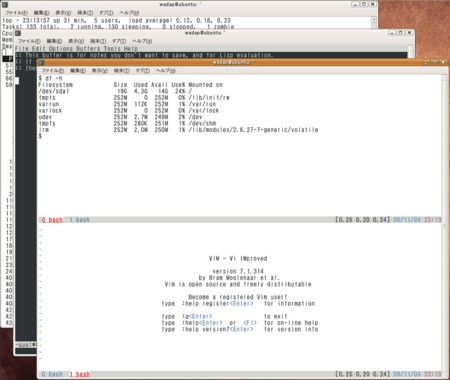Click the 'lrm' filesystem row
Screen dimensions: 450x380
pos(178,130)
